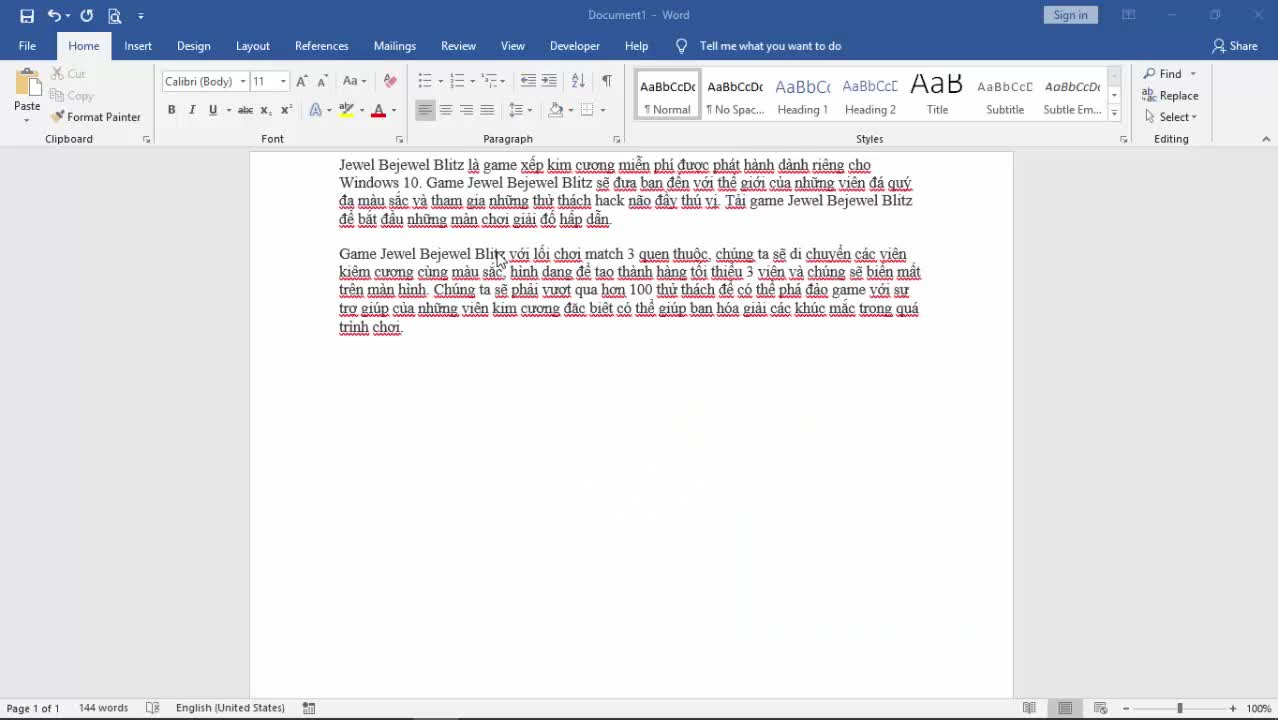Repeat the last action (redo icon)
1278x720 pixels.
[86, 15]
